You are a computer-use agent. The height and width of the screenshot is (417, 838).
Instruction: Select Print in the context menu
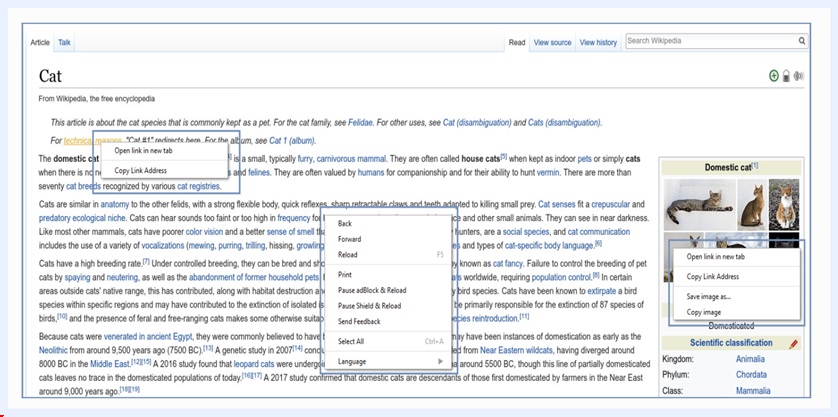click(345, 274)
